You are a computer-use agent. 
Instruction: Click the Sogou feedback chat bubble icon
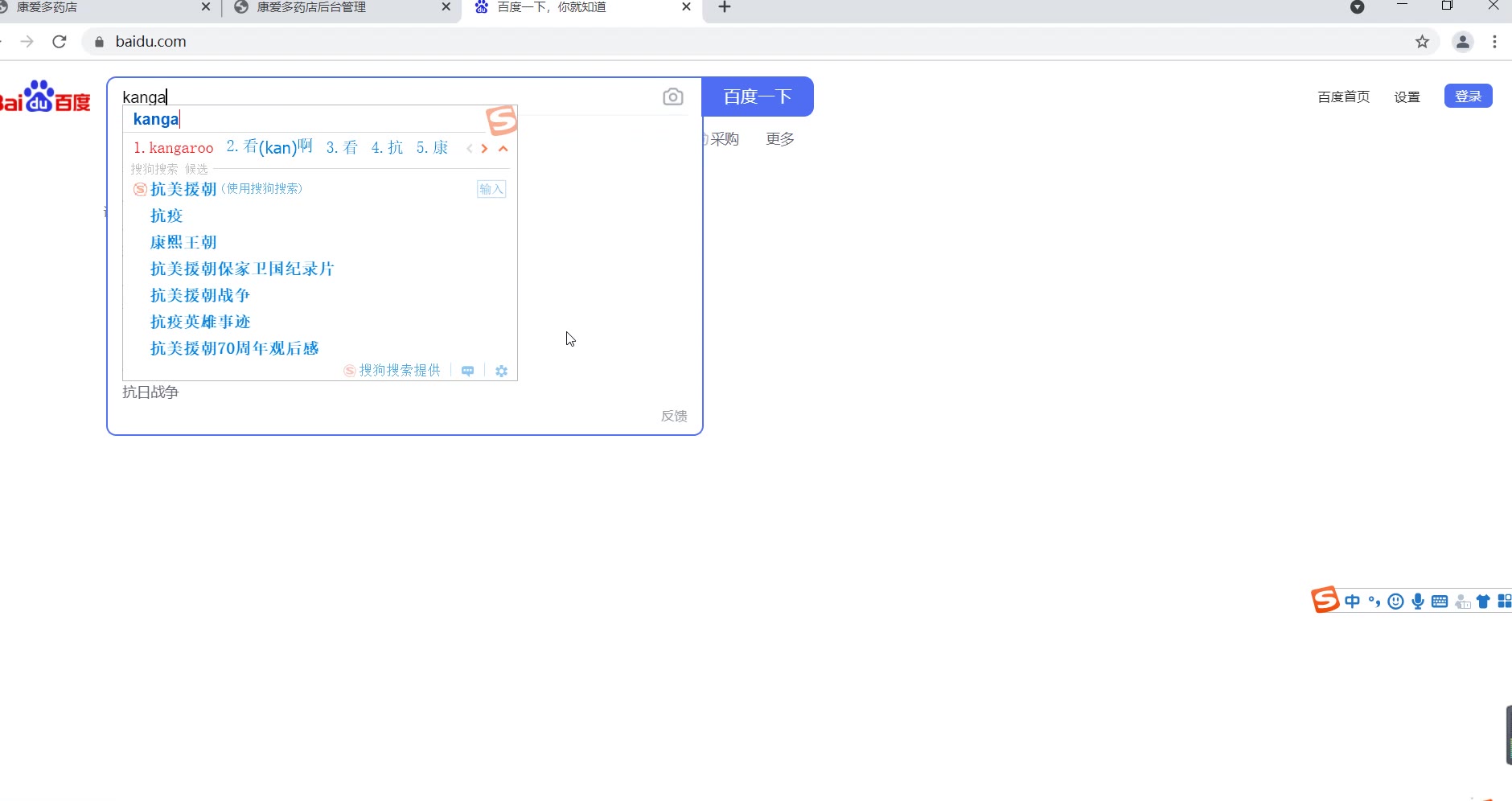point(468,371)
